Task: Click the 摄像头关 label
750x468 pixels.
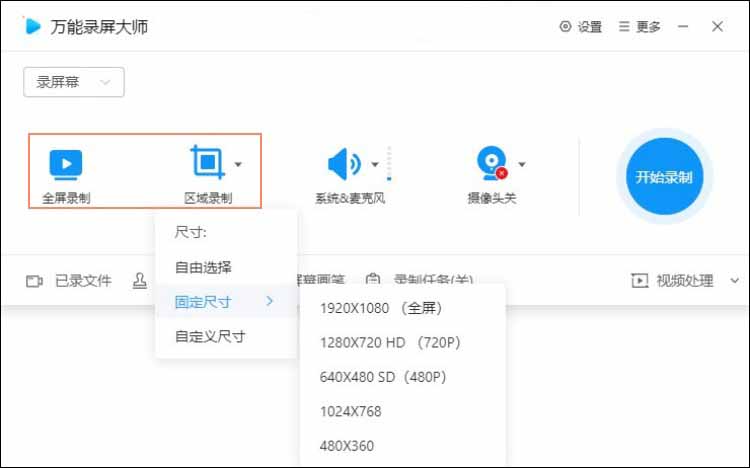Action: [492, 198]
